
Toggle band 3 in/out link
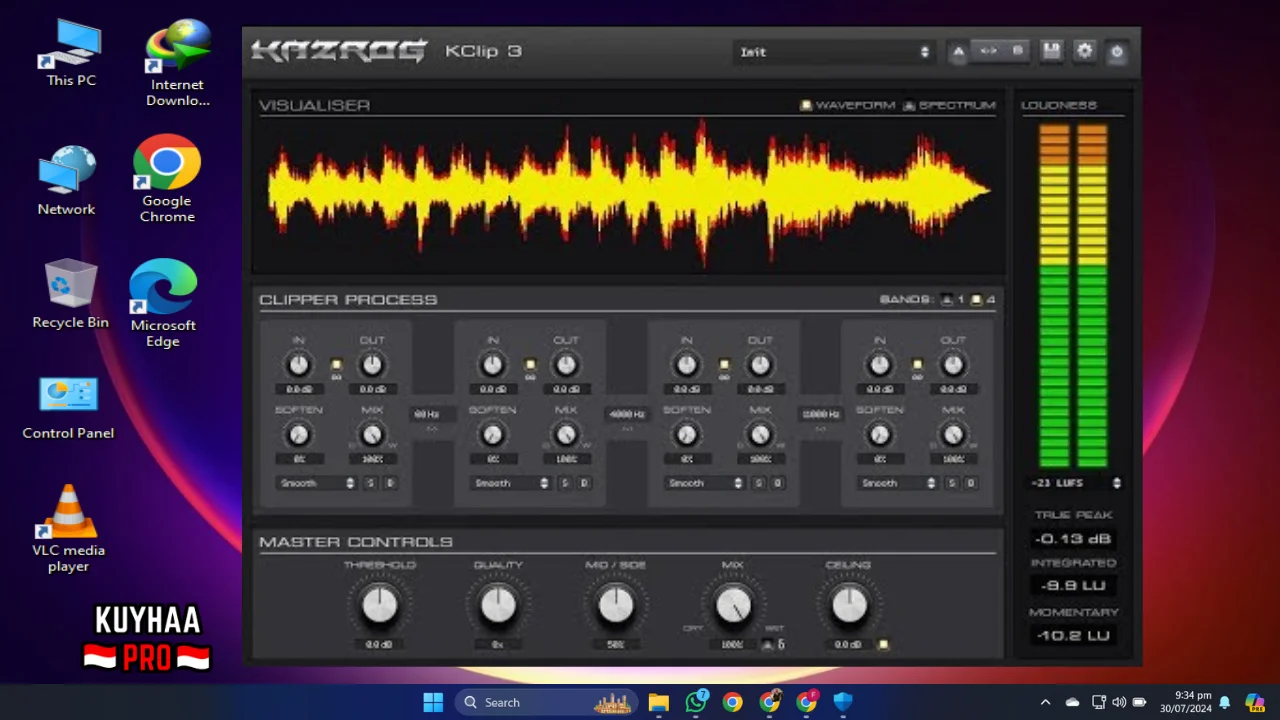tap(724, 365)
